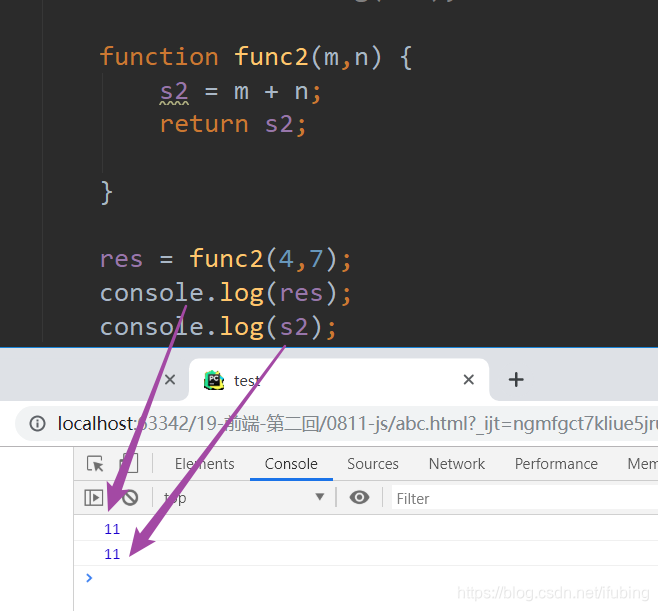Viewport: 658px width, 611px height.
Task: Close the left browser tab
Action: tap(170, 380)
